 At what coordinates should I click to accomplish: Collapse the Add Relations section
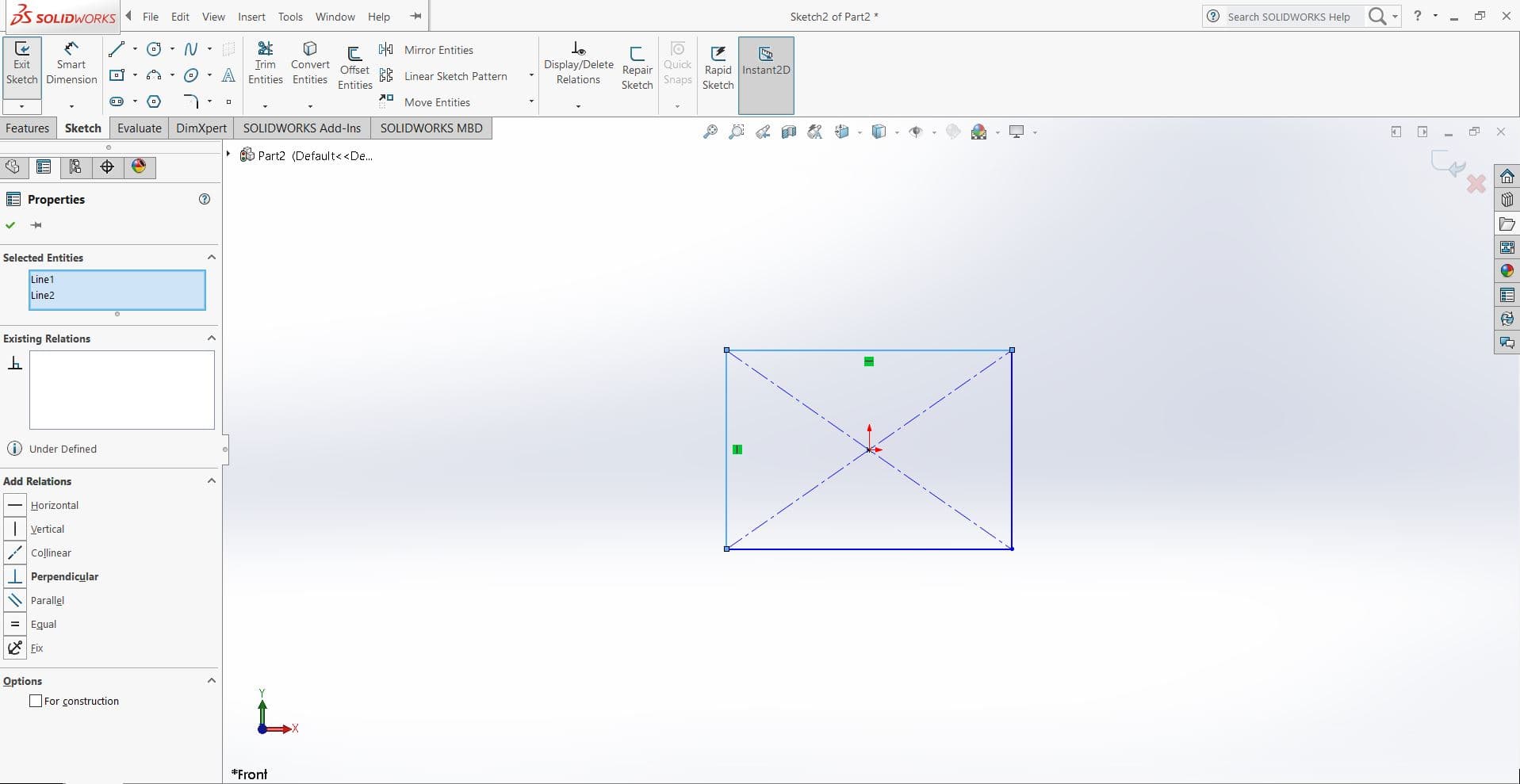pos(211,481)
